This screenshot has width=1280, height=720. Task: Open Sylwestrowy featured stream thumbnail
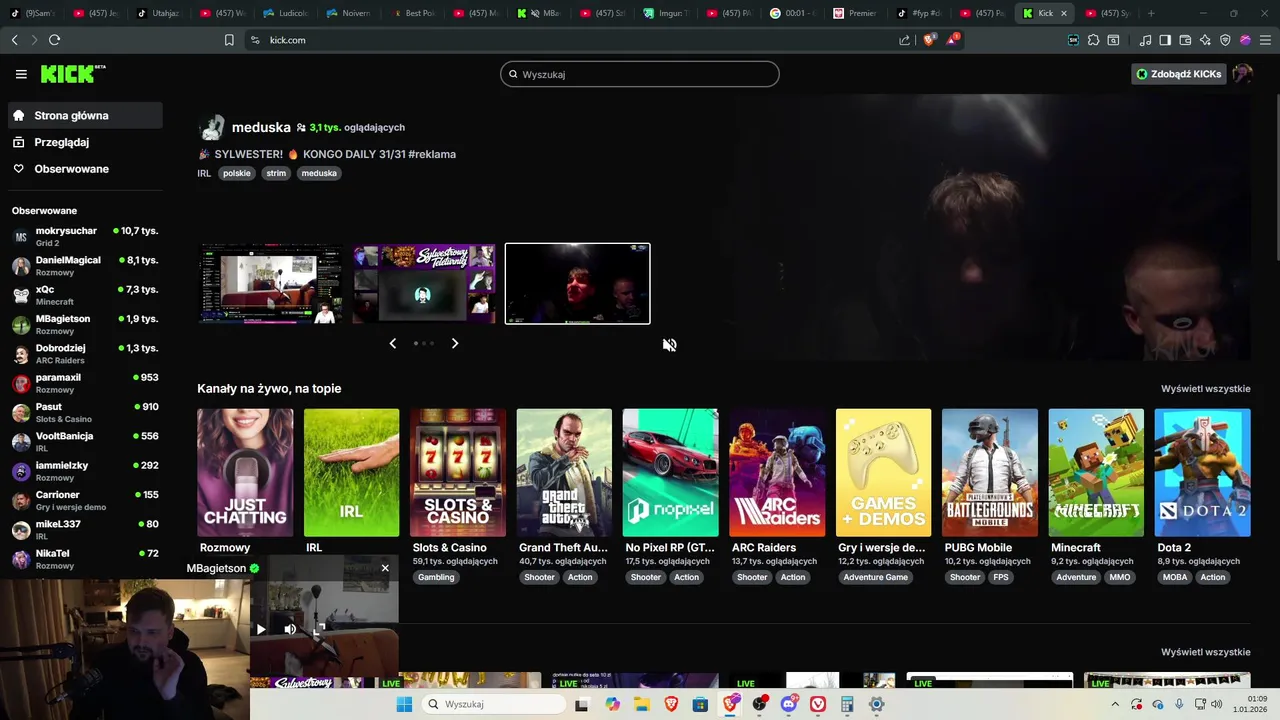(x=424, y=284)
